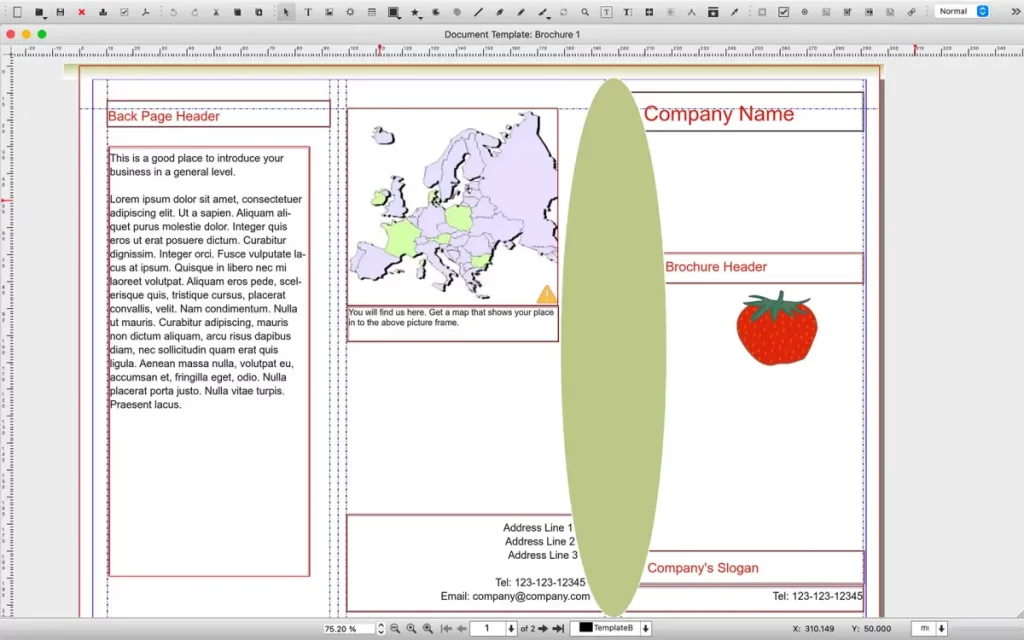The height and width of the screenshot is (640, 1024).
Task: Click the Save as PDF icon
Action: pyautogui.click(x=145, y=12)
